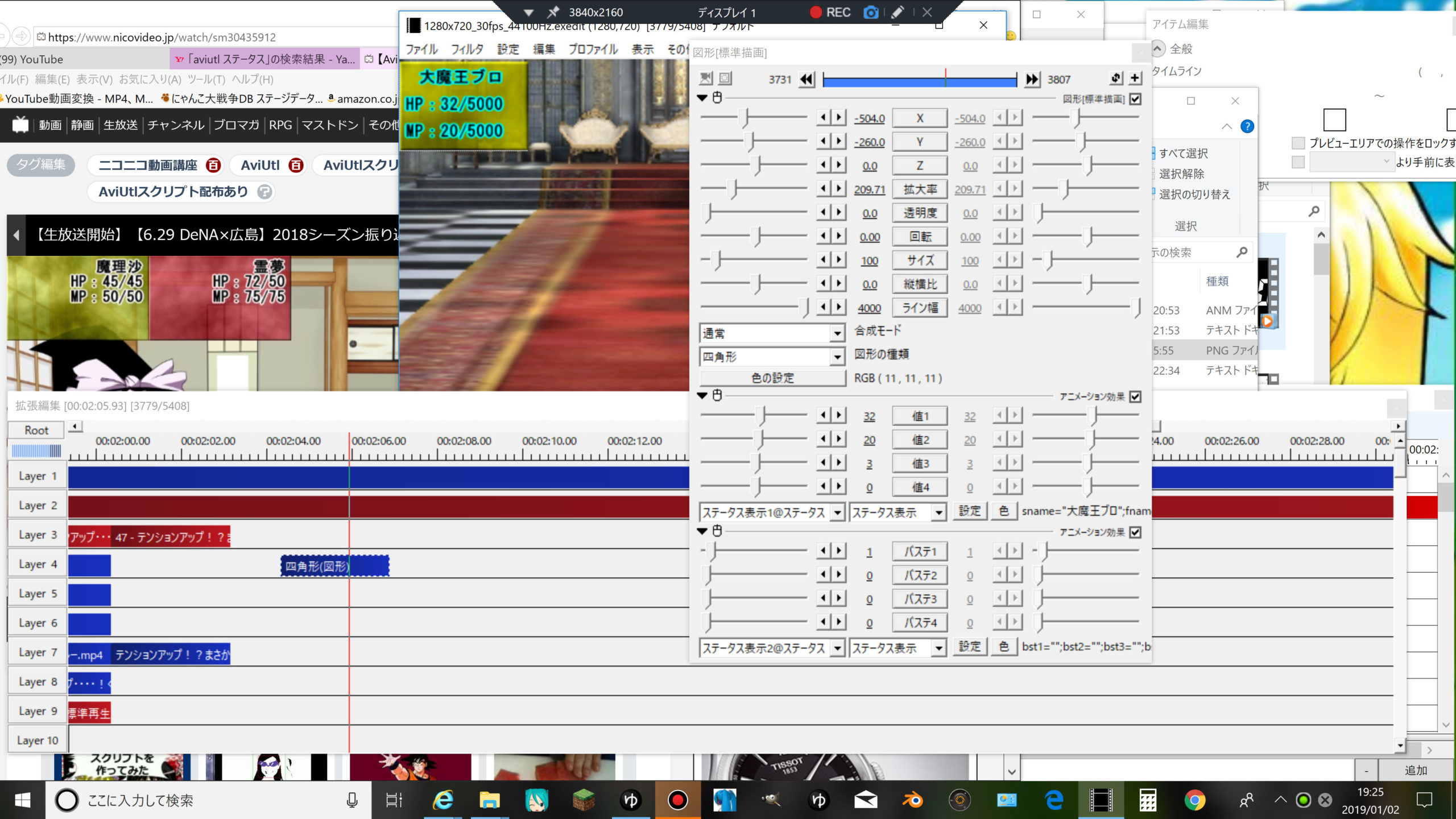The image size is (1456, 819).
Task: Open Minecraft block icon in taskbar
Action: pos(583,800)
